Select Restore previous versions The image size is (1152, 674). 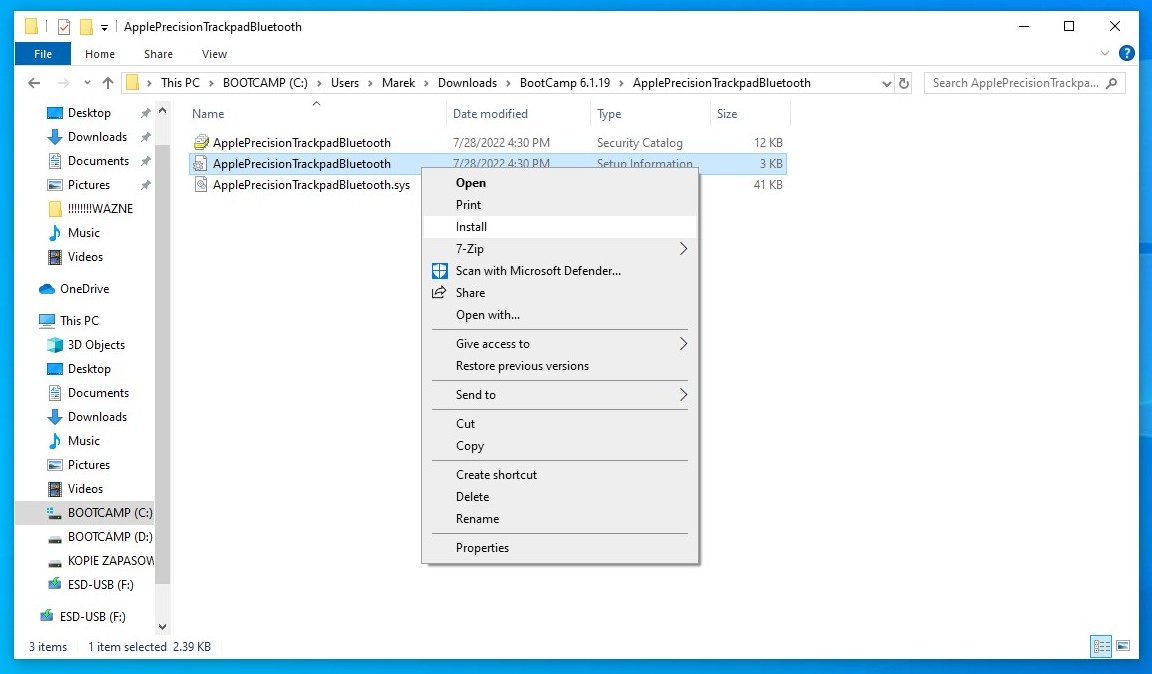(560, 366)
